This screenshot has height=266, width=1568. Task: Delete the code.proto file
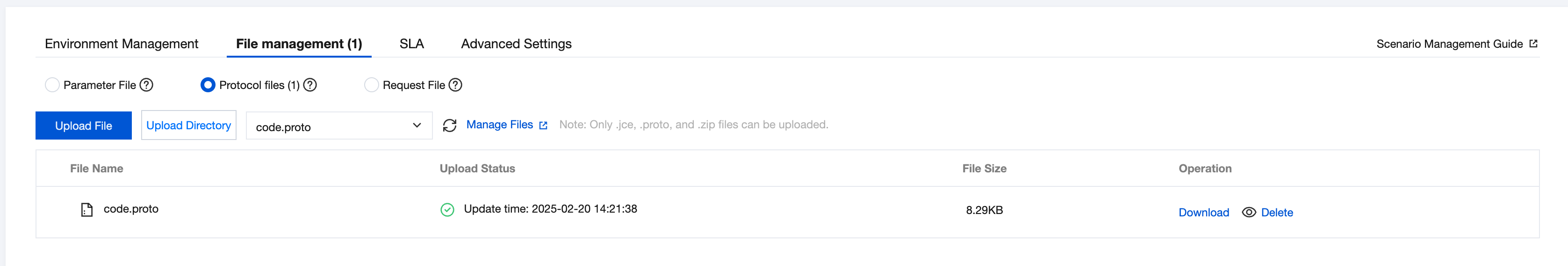pos(1277,212)
